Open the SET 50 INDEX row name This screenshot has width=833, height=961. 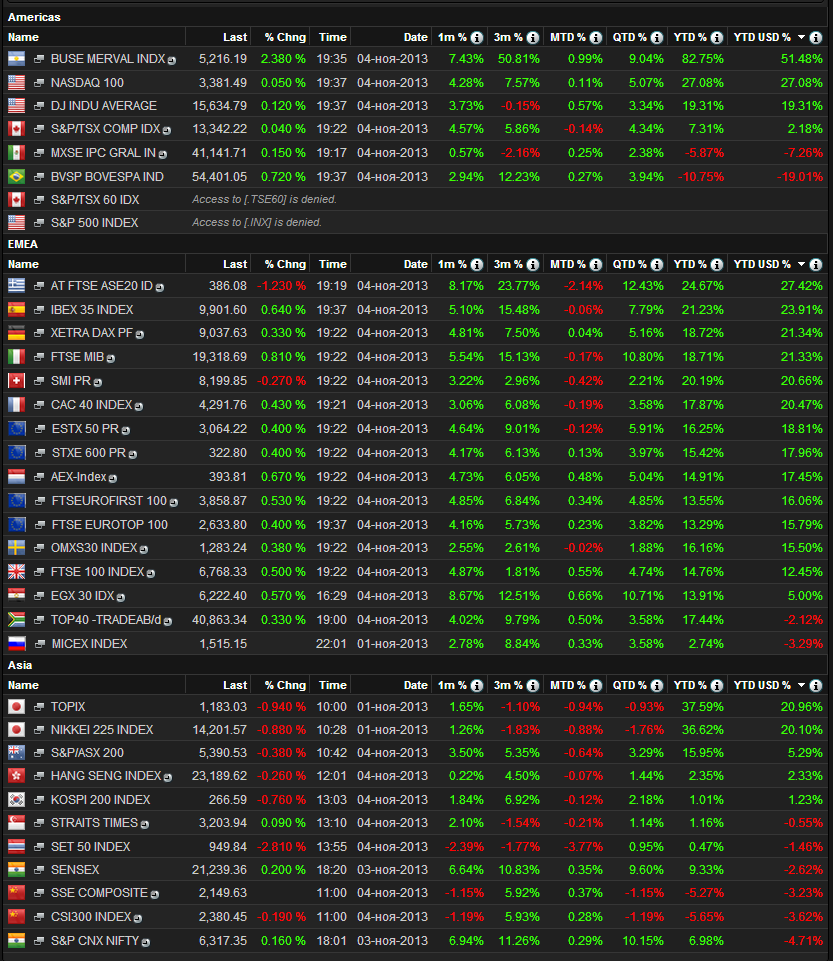(91, 847)
